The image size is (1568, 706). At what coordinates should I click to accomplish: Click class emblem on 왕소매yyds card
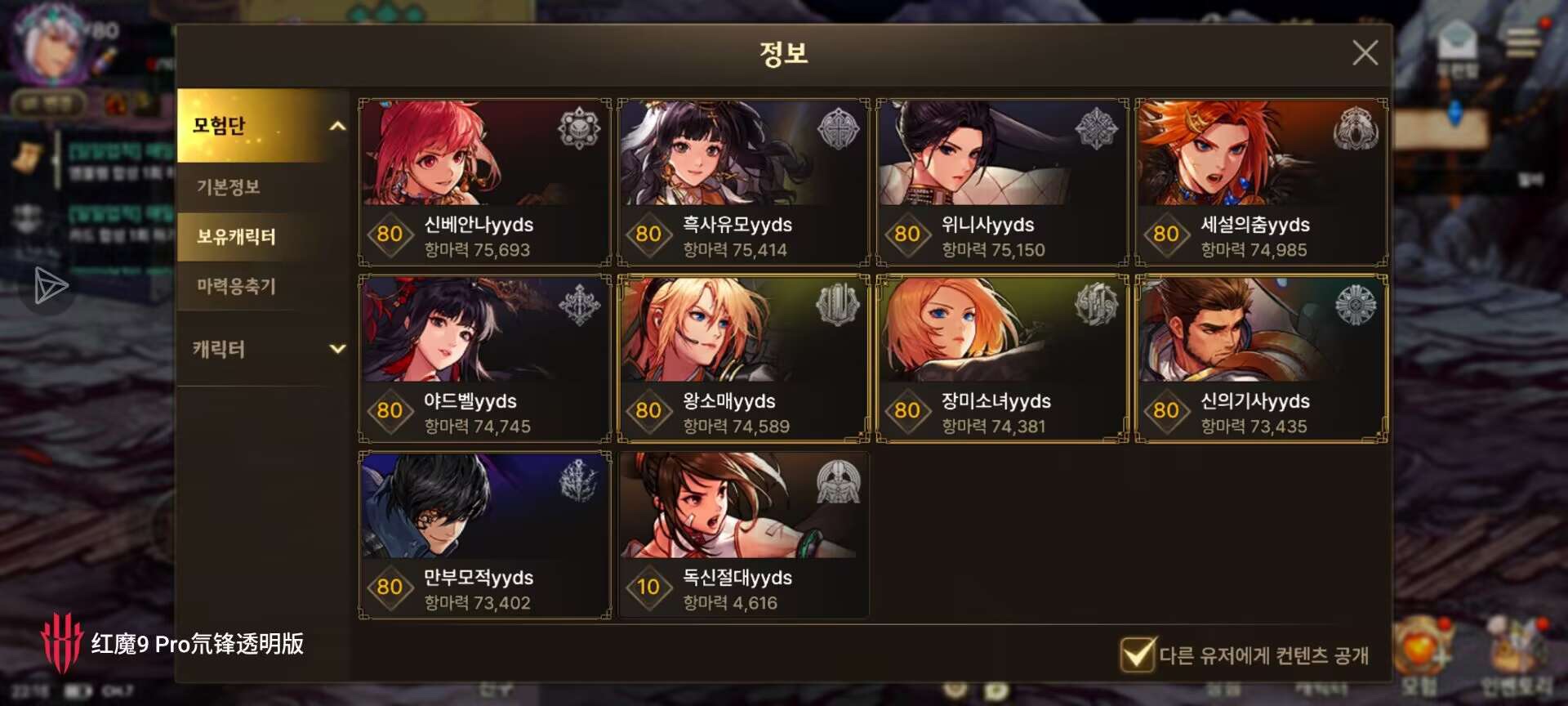click(838, 305)
